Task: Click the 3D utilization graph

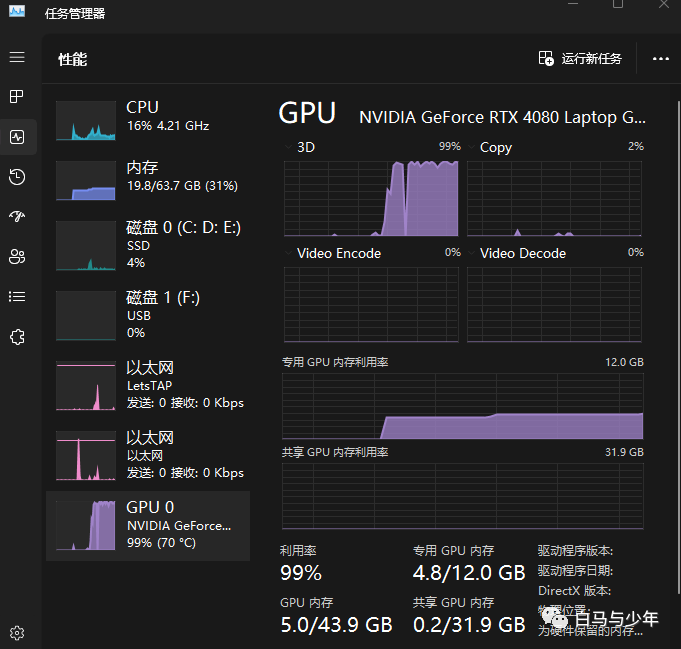Action: [371, 199]
